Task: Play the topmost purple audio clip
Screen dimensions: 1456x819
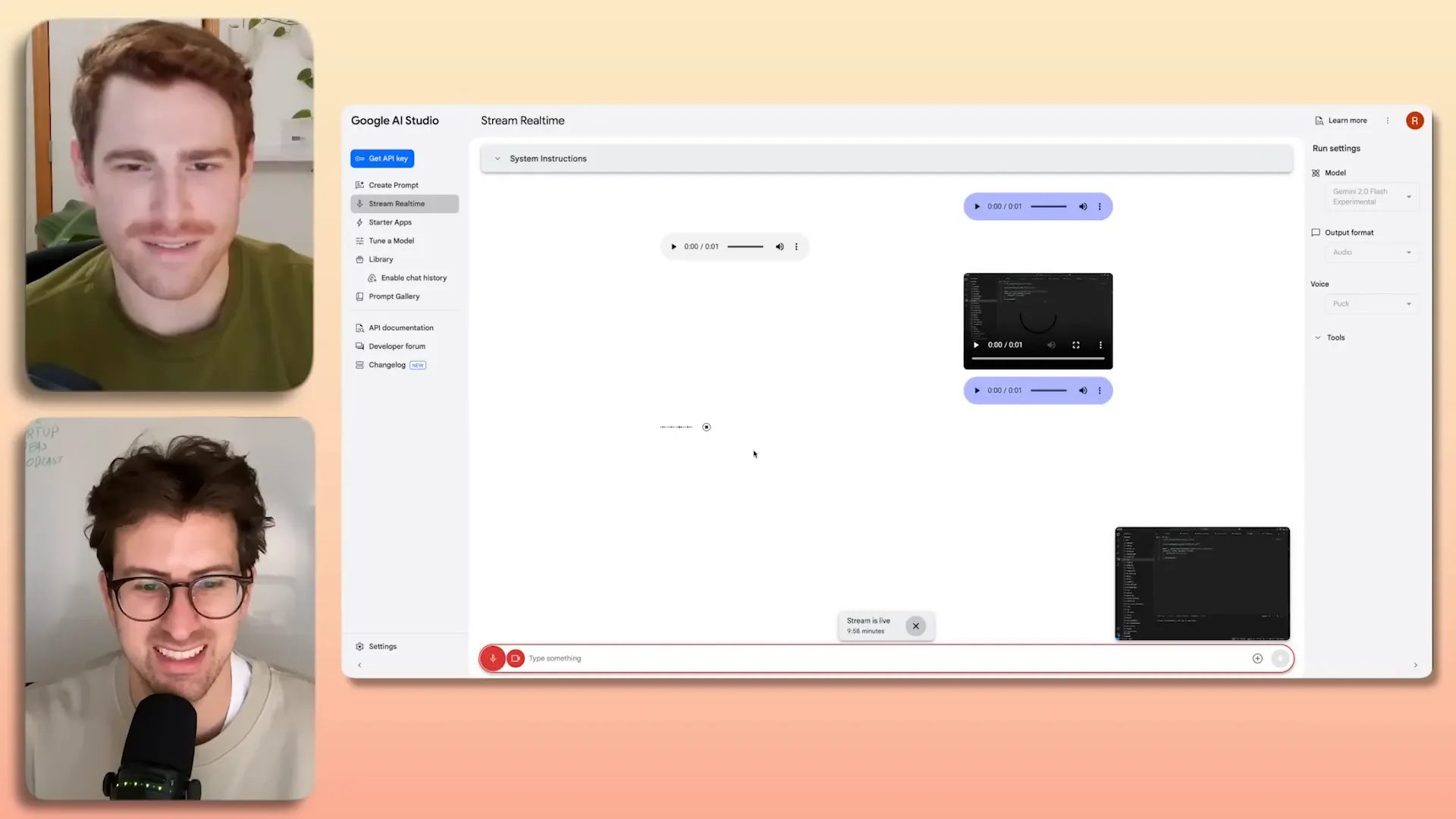Action: 977,206
